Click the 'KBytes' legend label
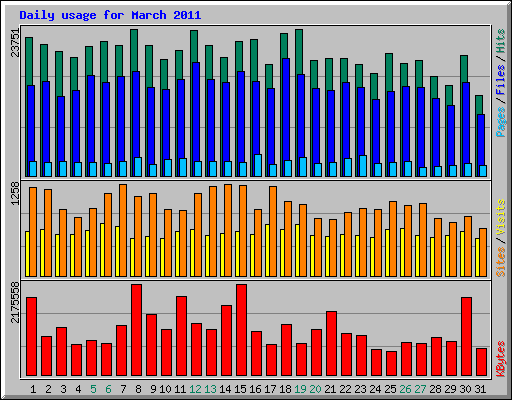The height and width of the screenshot is (400, 512). click(x=500, y=359)
